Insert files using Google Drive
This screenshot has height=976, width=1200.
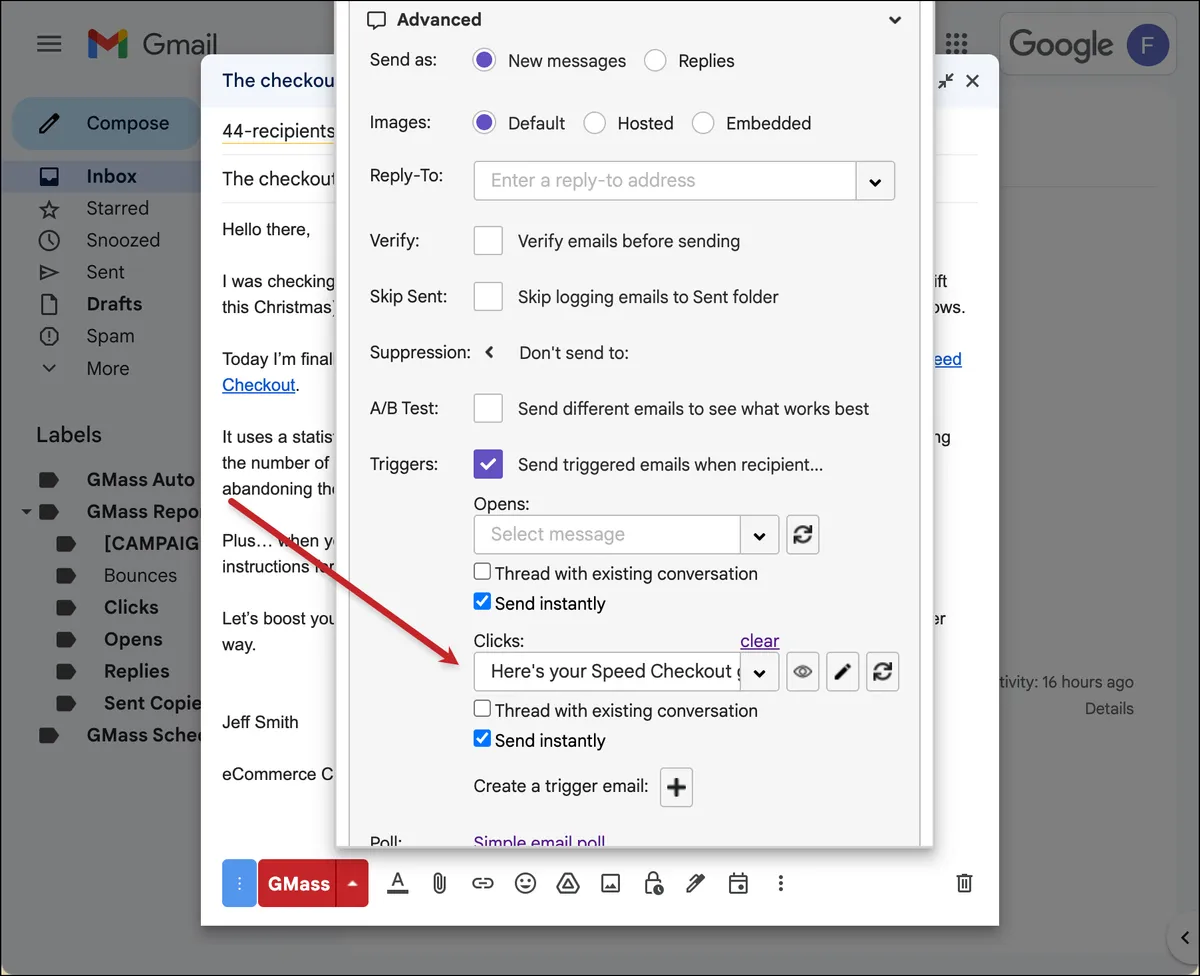[x=568, y=883]
